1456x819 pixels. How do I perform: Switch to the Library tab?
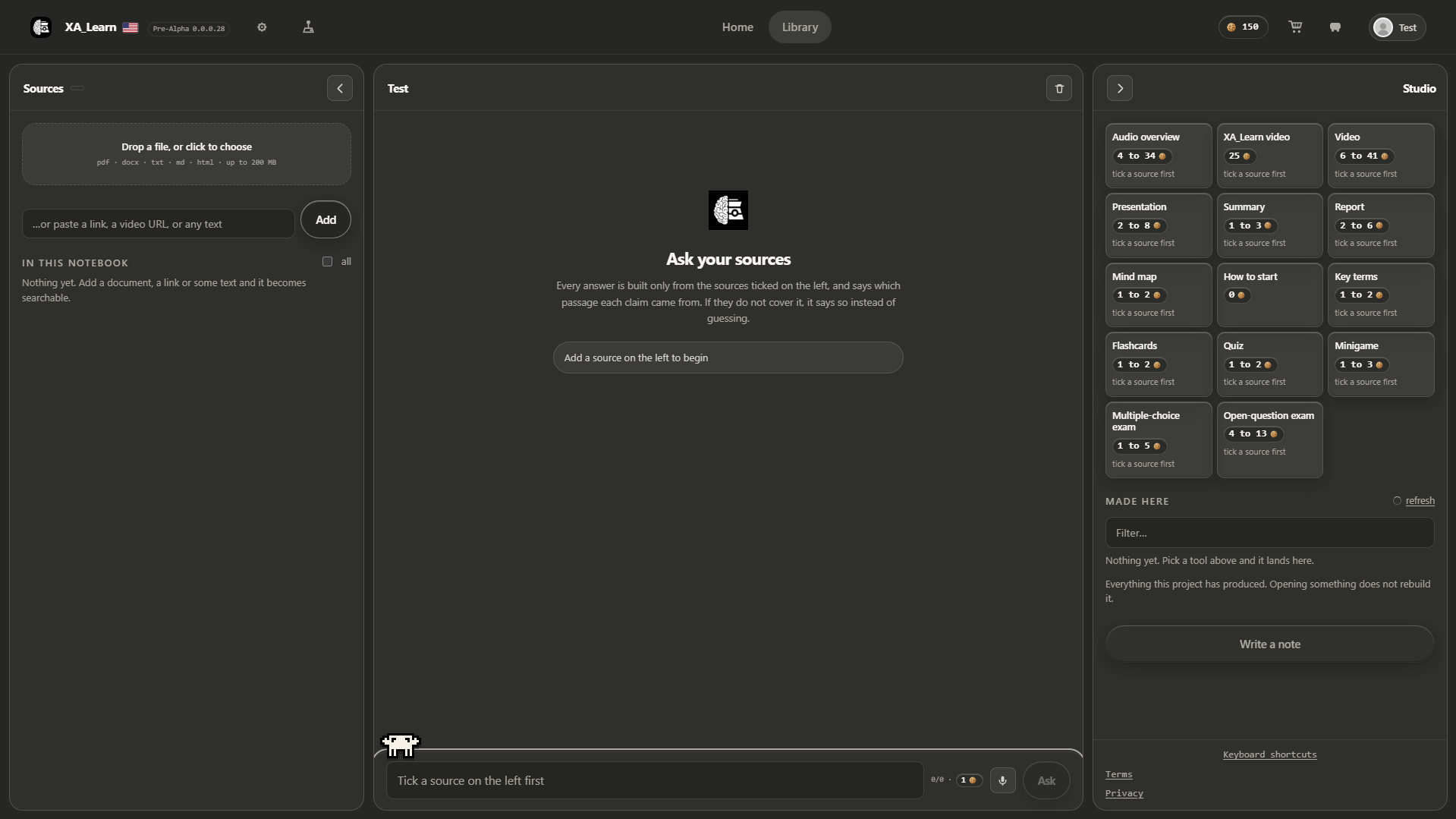[800, 27]
